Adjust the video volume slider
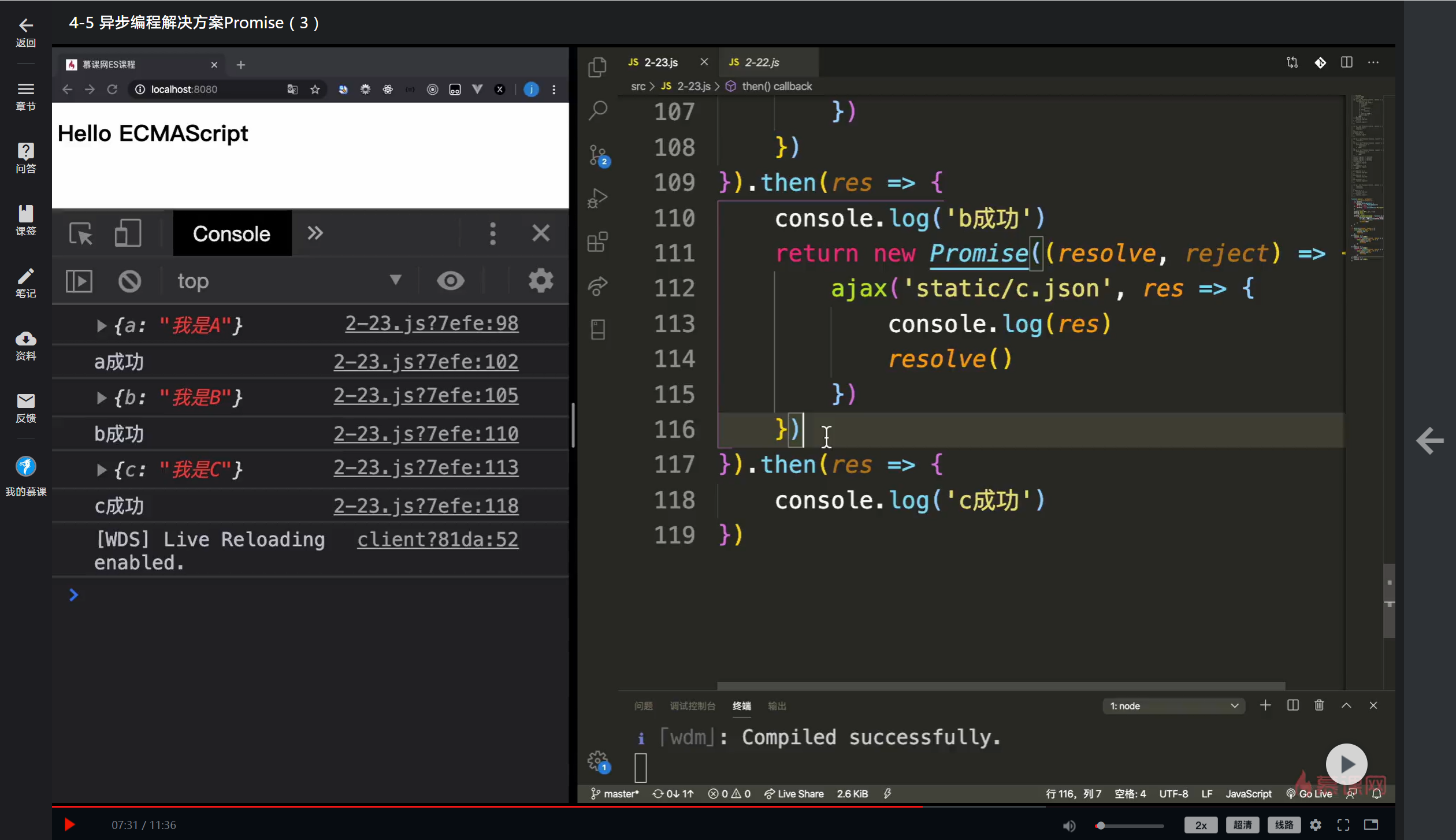The height and width of the screenshot is (840, 1456). 1128,826
